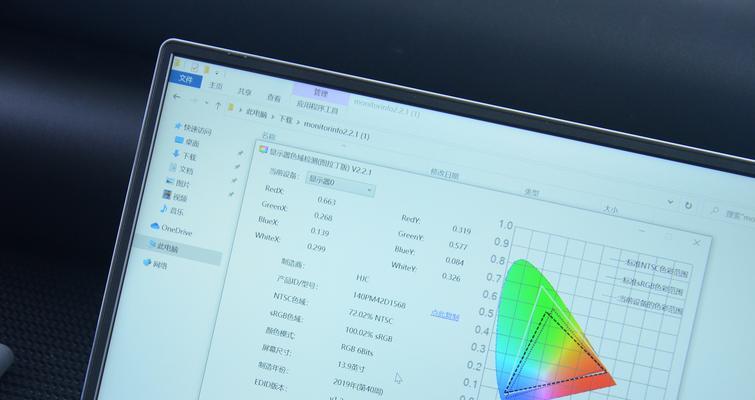Sort by the 修改日期 column header
Viewport: 755px width, 400px height.
444,174
